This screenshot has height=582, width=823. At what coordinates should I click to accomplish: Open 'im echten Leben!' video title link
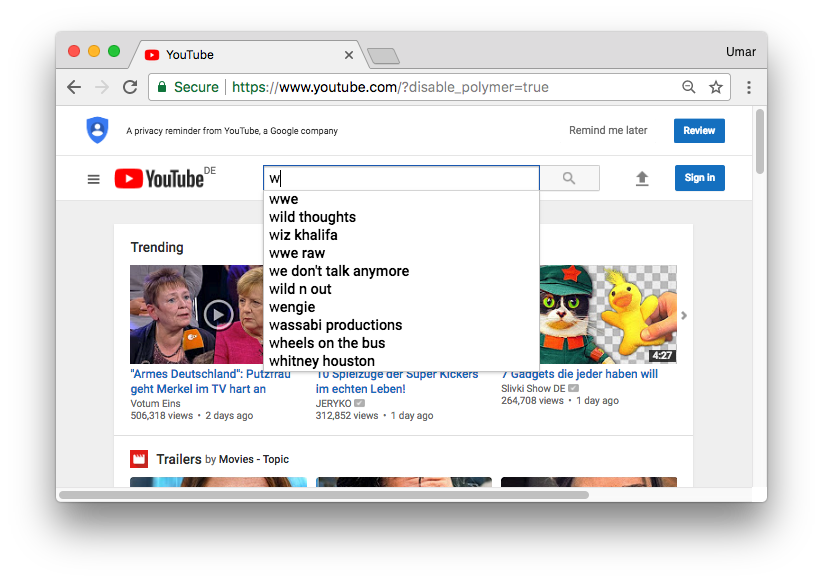point(361,389)
